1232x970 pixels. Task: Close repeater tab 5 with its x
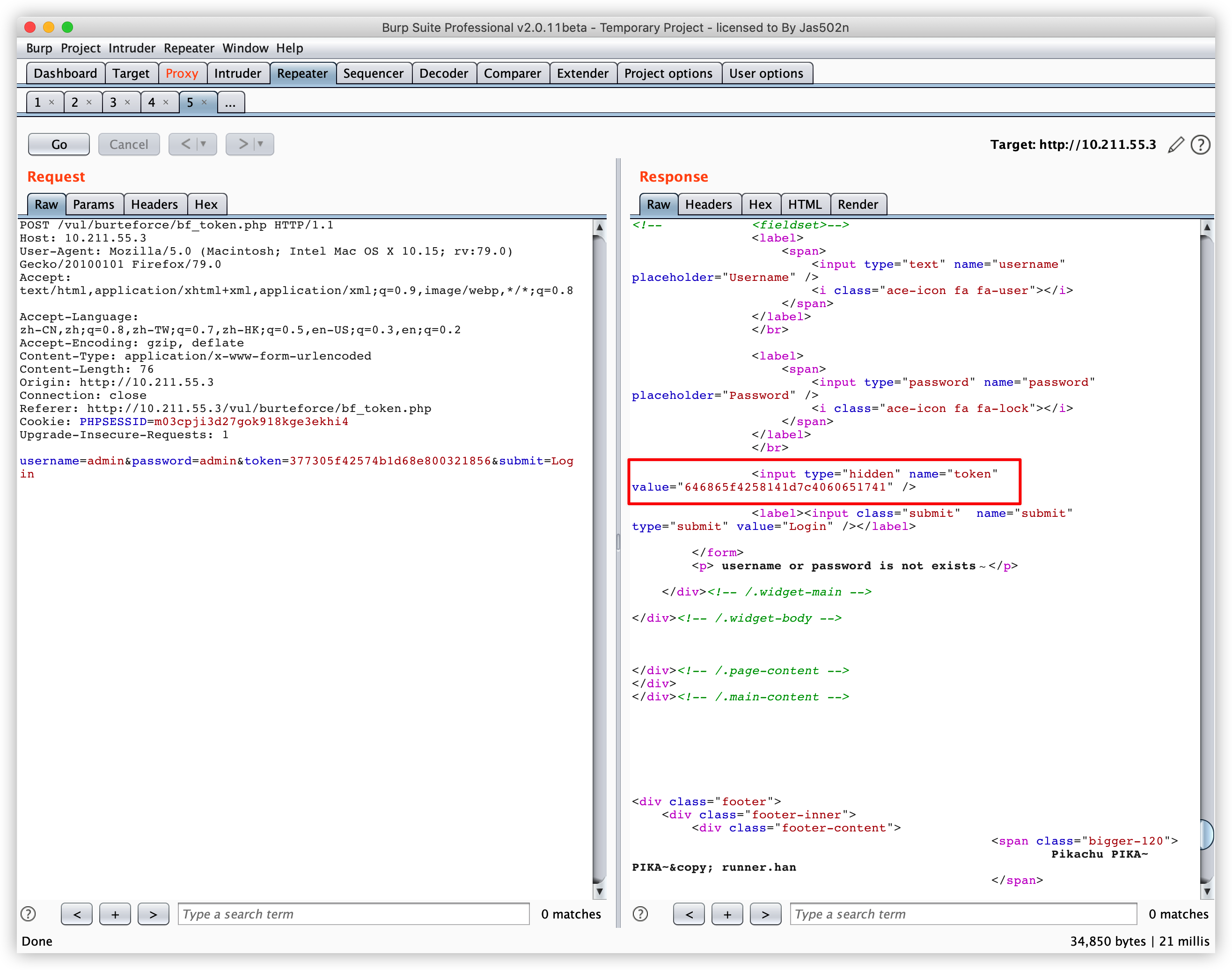point(205,102)
